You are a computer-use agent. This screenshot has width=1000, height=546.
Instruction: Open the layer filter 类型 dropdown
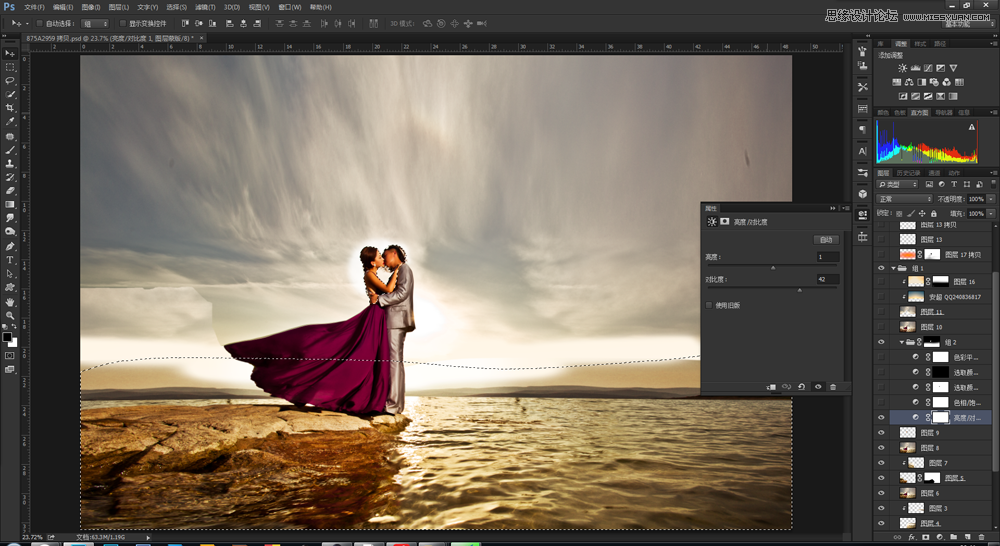tap(897, 184)
